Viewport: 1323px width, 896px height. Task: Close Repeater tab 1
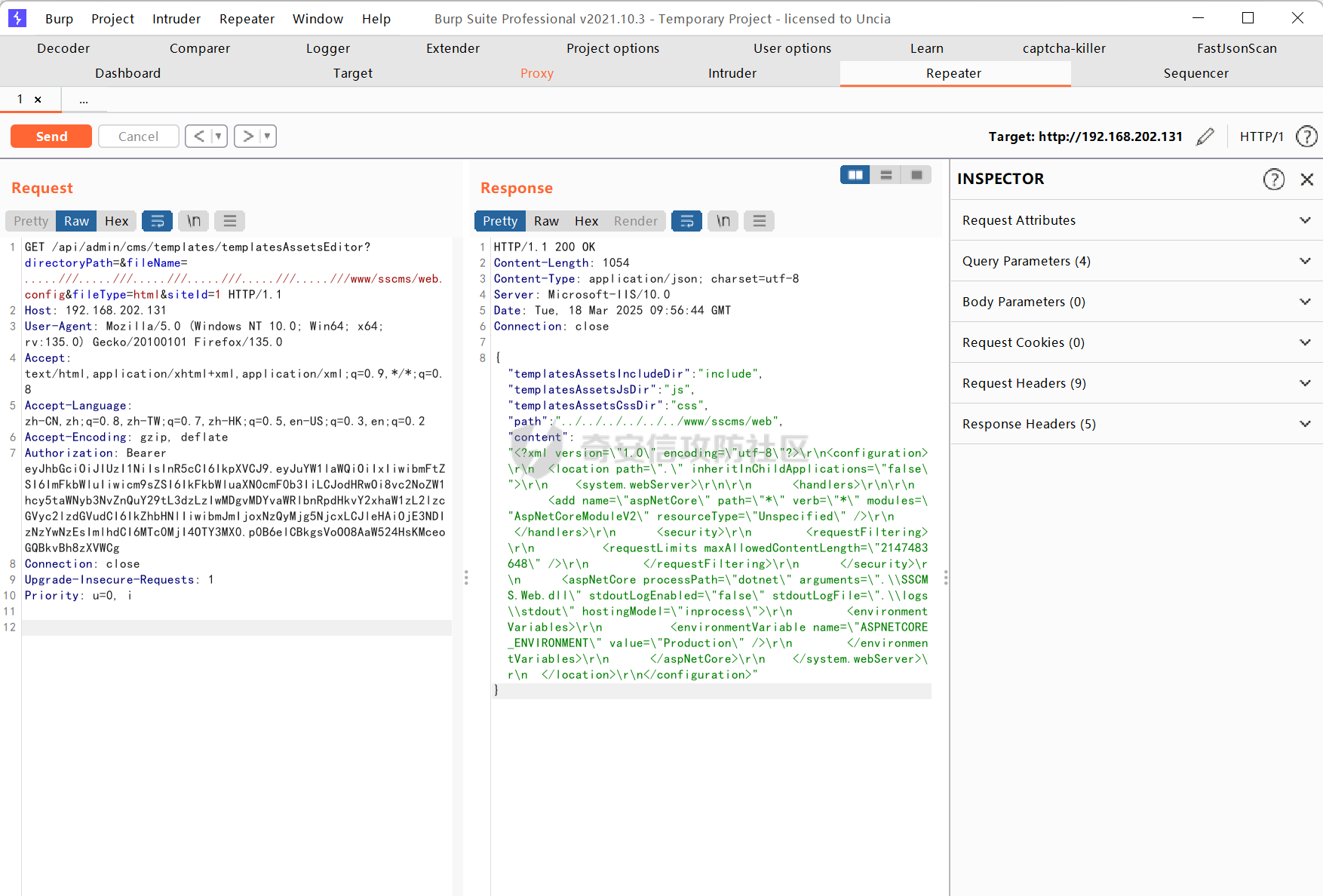click(x=38, y=100)
